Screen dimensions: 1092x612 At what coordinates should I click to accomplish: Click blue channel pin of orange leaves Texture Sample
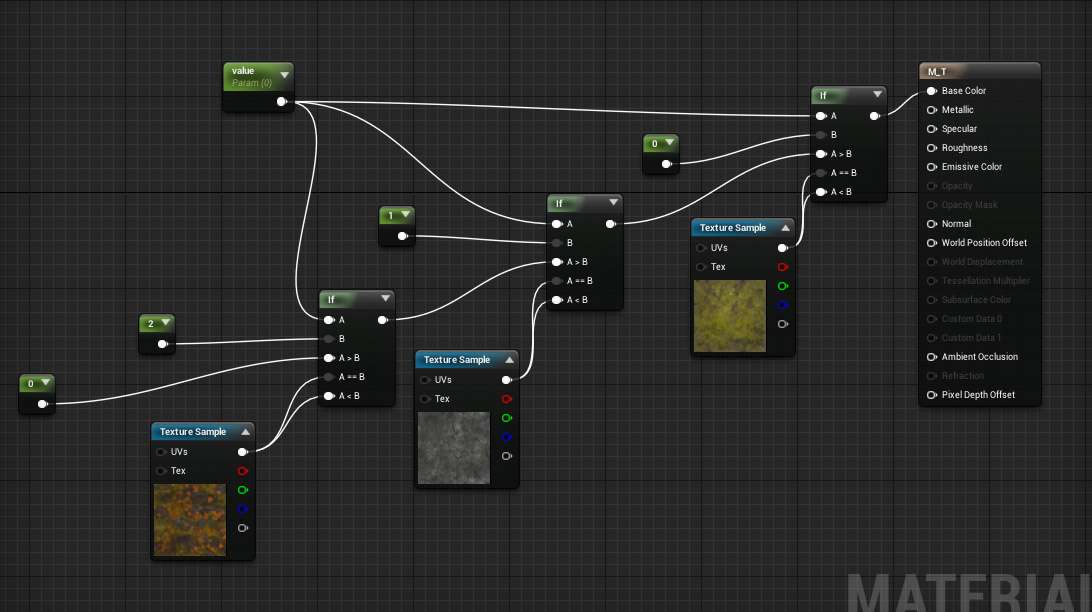point(242,509)
